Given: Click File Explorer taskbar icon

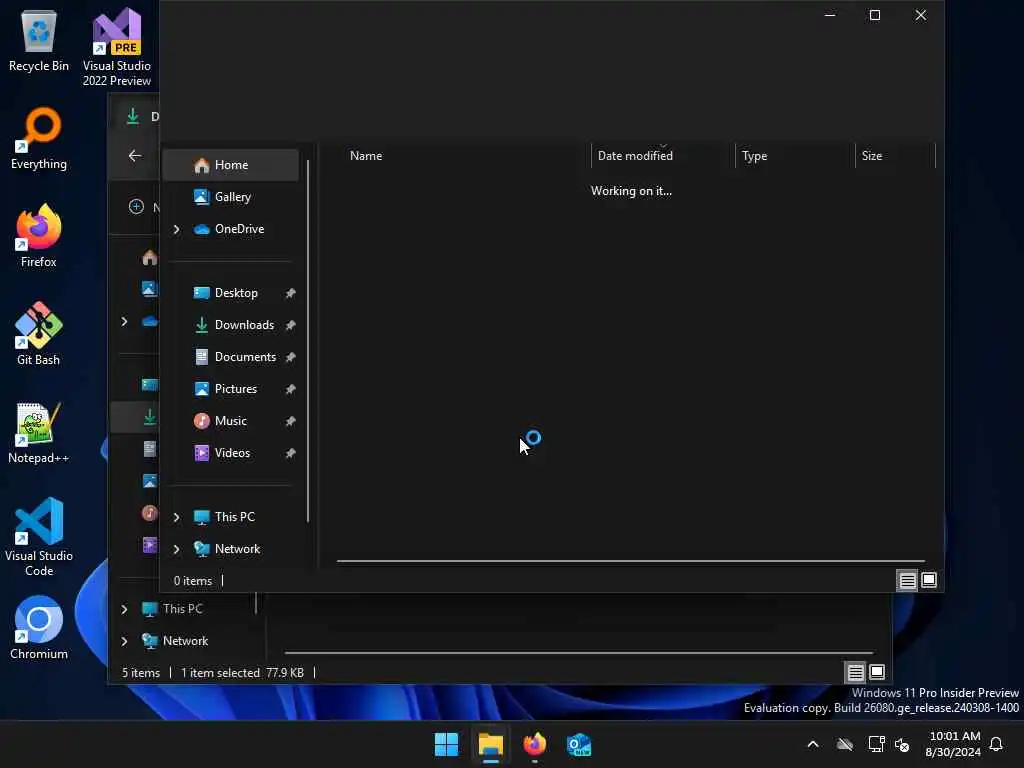Looking at the screenshot, I should [491, 744].
